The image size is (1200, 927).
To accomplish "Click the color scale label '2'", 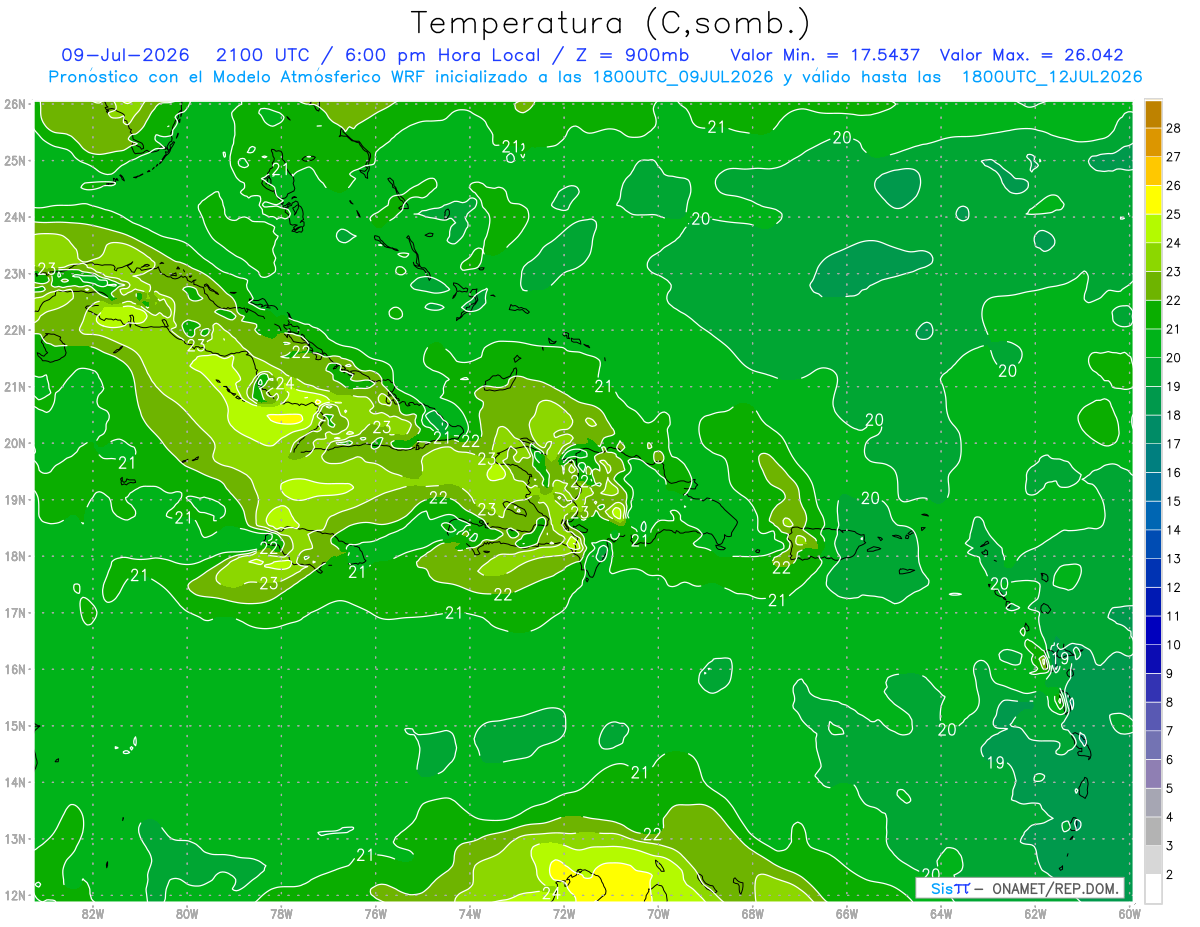I will tap(1170, 875).
